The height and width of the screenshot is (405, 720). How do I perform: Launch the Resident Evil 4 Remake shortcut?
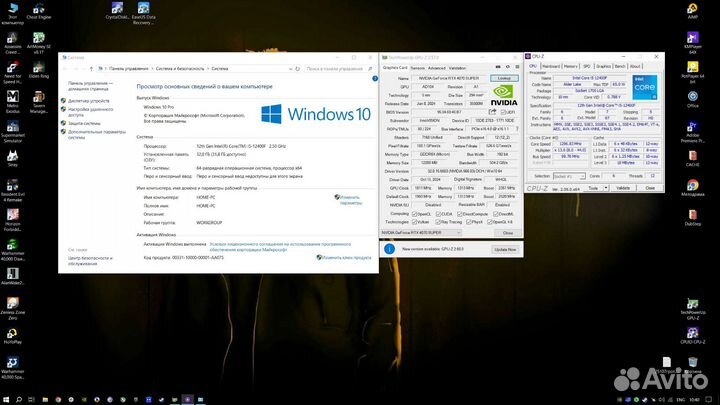click(x=12, y=191)
